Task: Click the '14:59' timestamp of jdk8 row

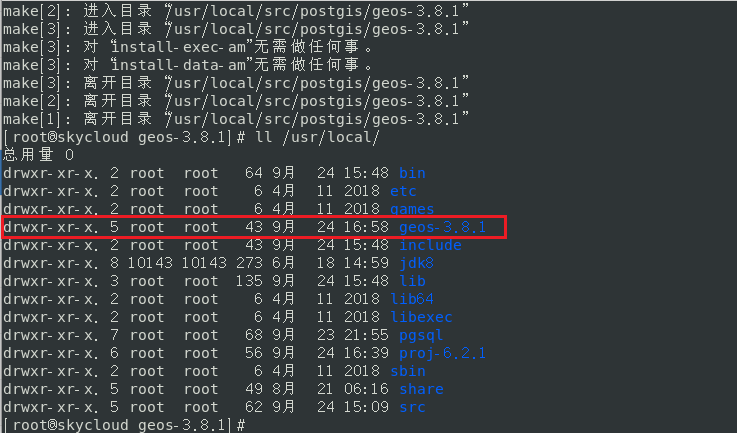Action: 366,263
